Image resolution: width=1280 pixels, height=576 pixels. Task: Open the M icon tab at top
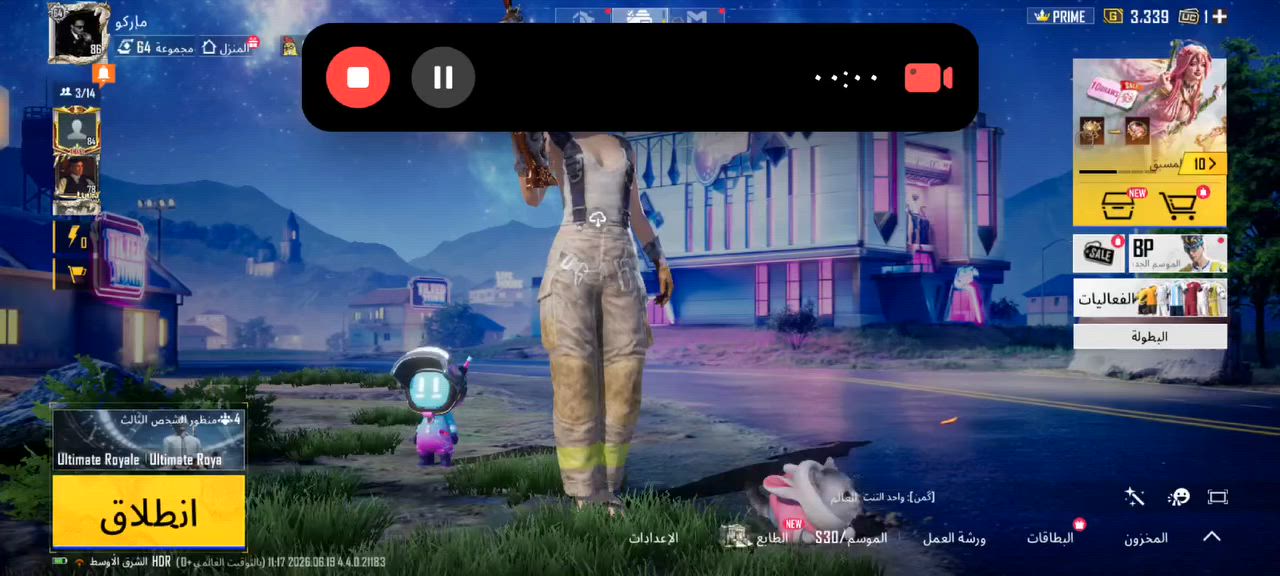click(x=697, y=17)
